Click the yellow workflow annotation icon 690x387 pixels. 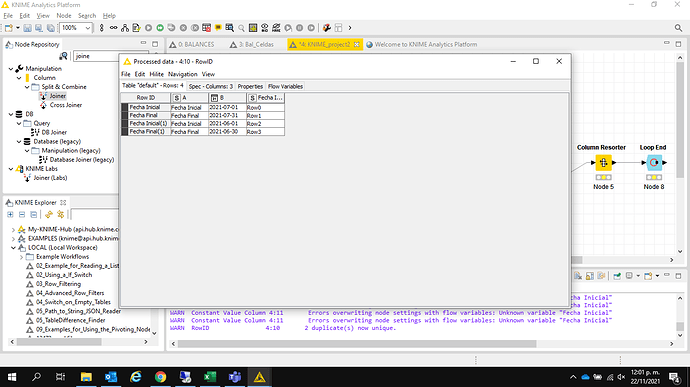pos(218,28)
